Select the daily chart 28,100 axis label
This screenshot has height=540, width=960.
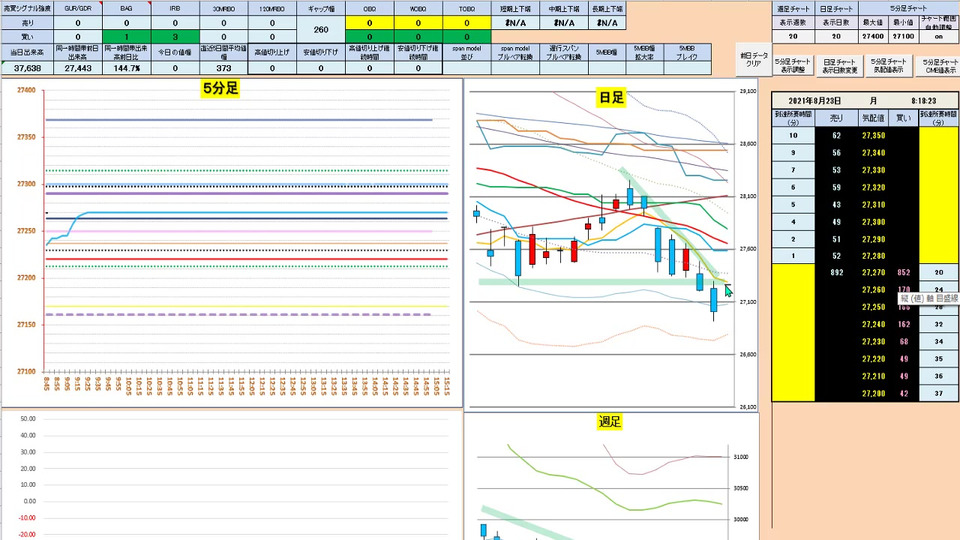[x=748, y=197]
